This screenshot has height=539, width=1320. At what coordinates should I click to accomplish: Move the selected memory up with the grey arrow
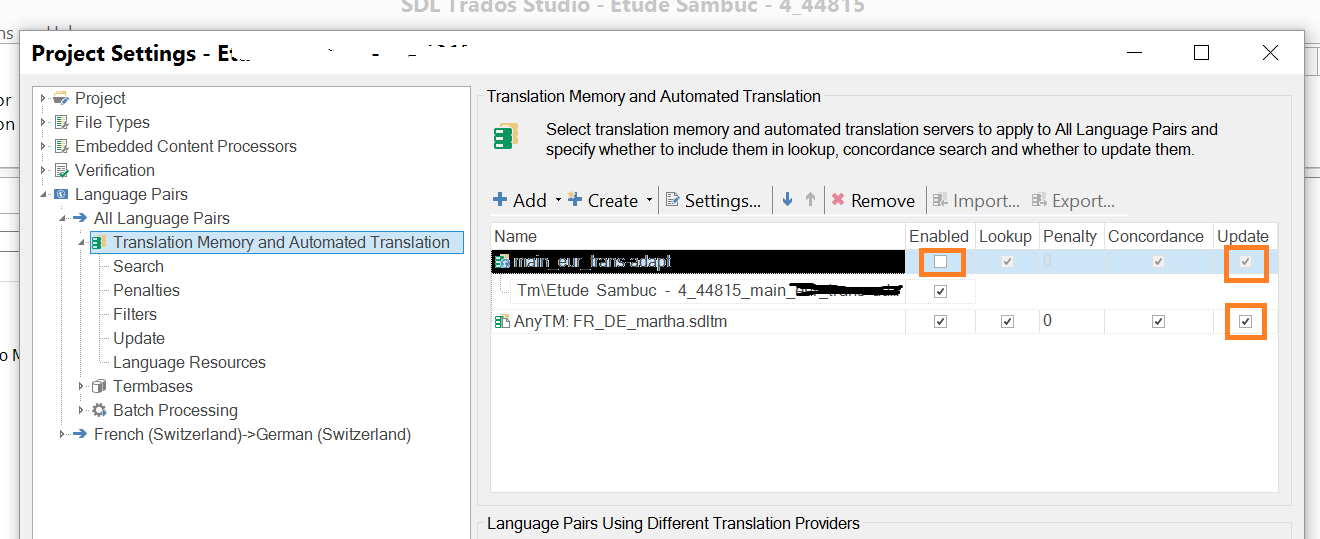coord(810,200)
